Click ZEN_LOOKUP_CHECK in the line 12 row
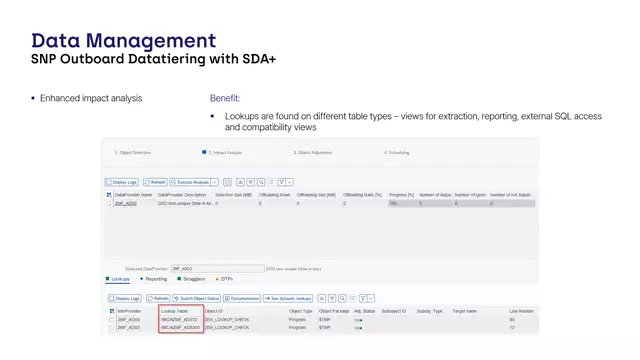Image resolution: width=640 pixels, height=360 pixels. [227, 327]
